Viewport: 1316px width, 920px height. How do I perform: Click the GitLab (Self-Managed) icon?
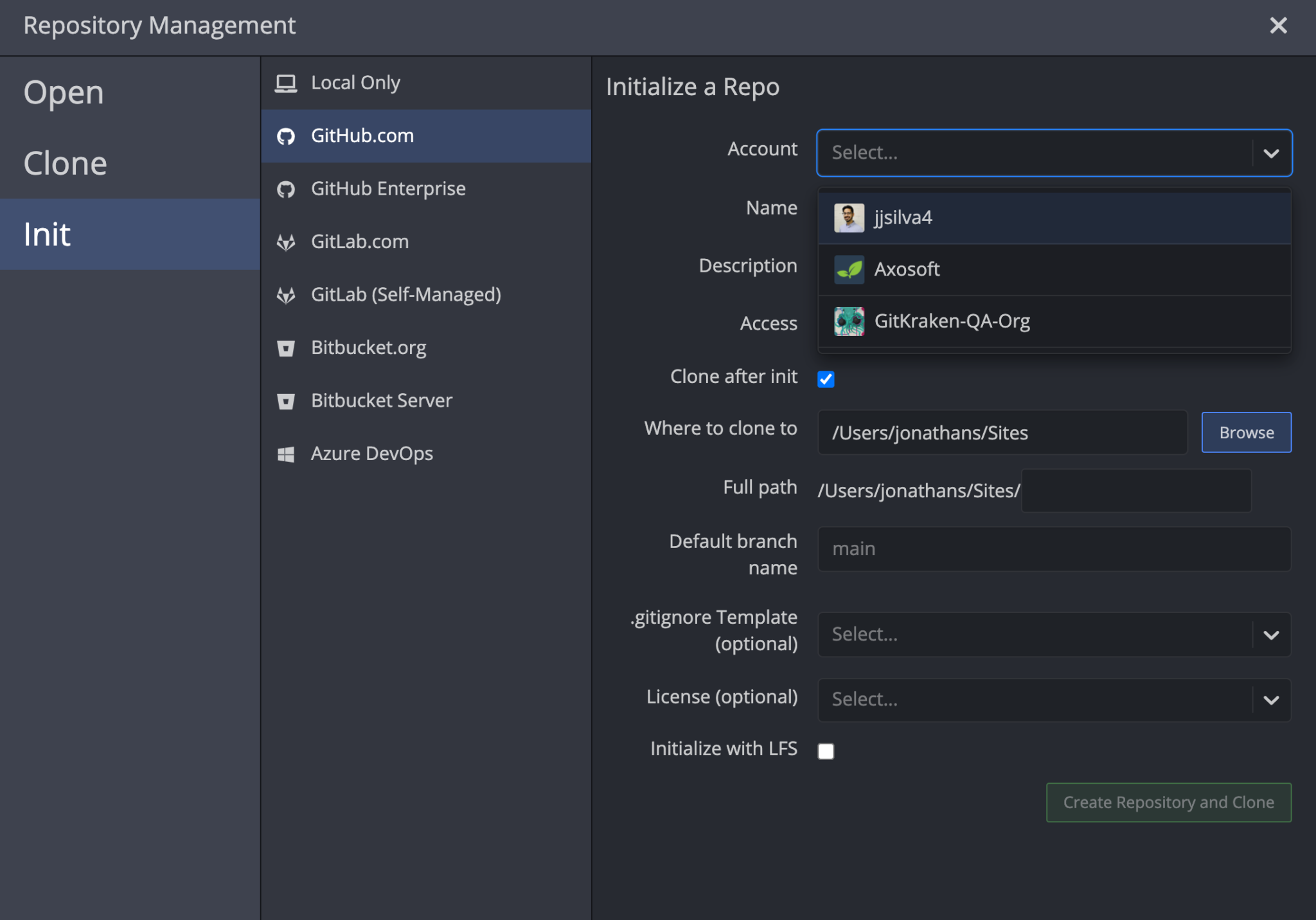287,294
